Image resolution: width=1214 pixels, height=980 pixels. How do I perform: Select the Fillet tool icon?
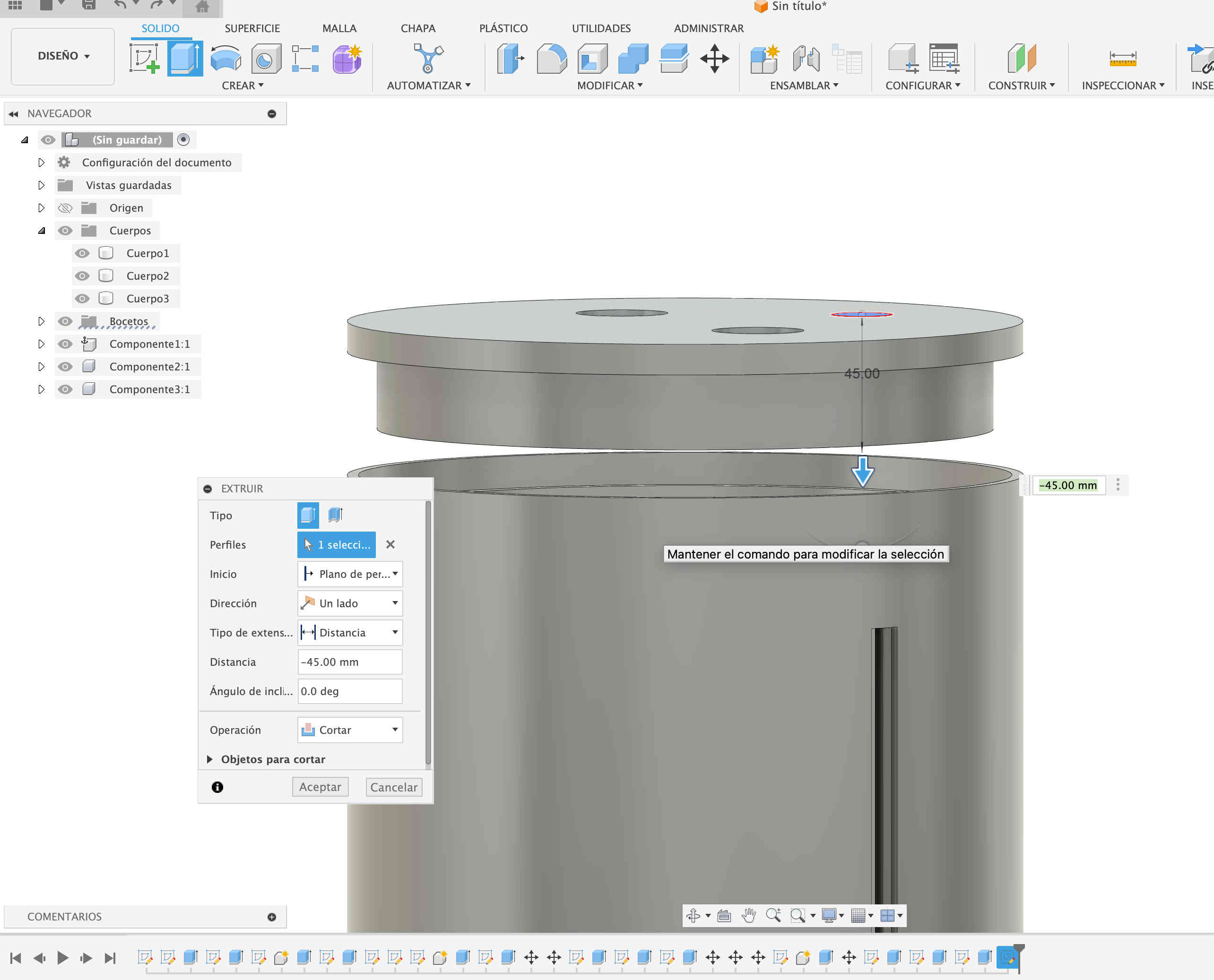point(552,59)
